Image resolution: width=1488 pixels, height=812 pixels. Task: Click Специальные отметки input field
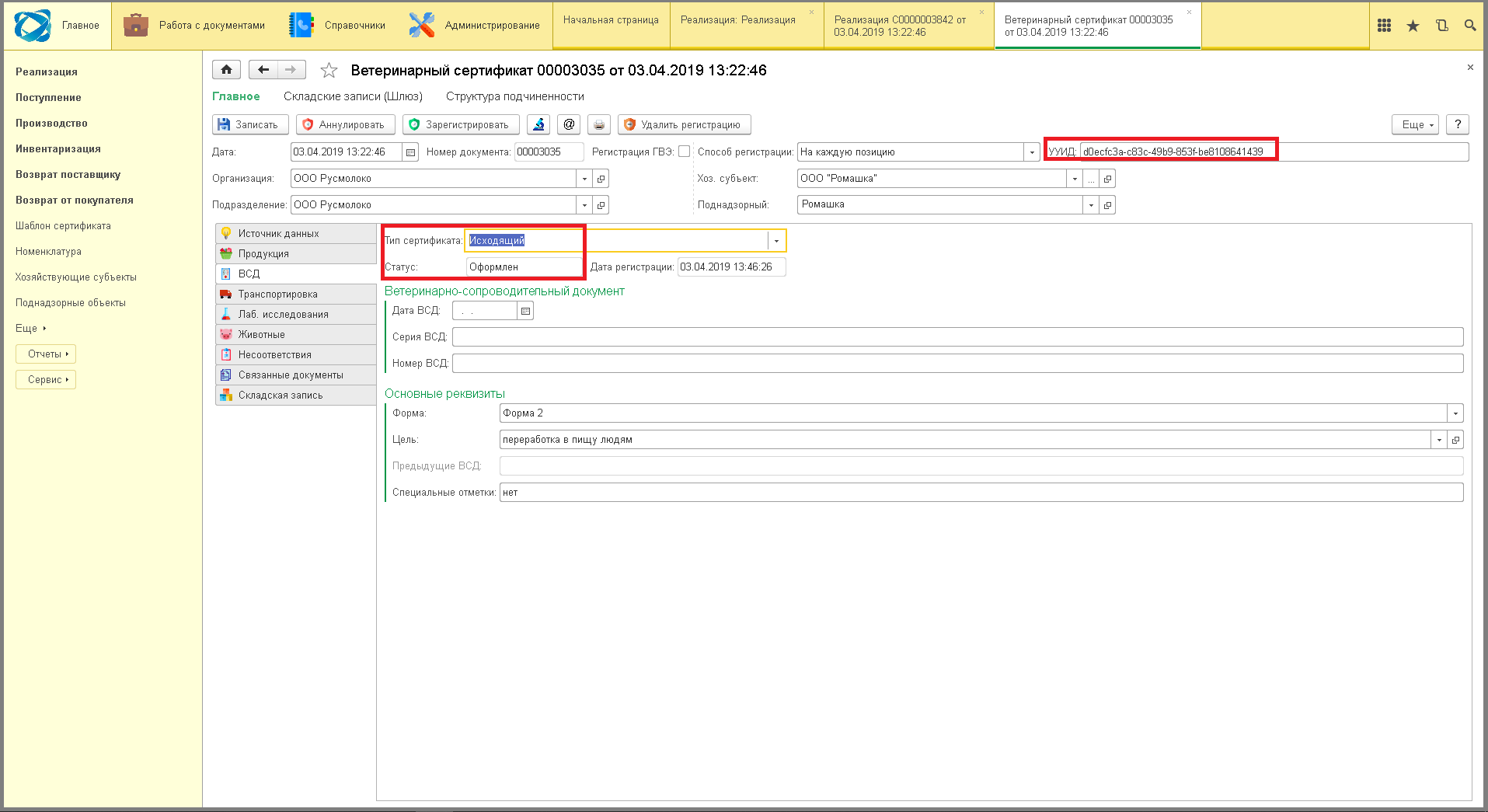[981, 493]
